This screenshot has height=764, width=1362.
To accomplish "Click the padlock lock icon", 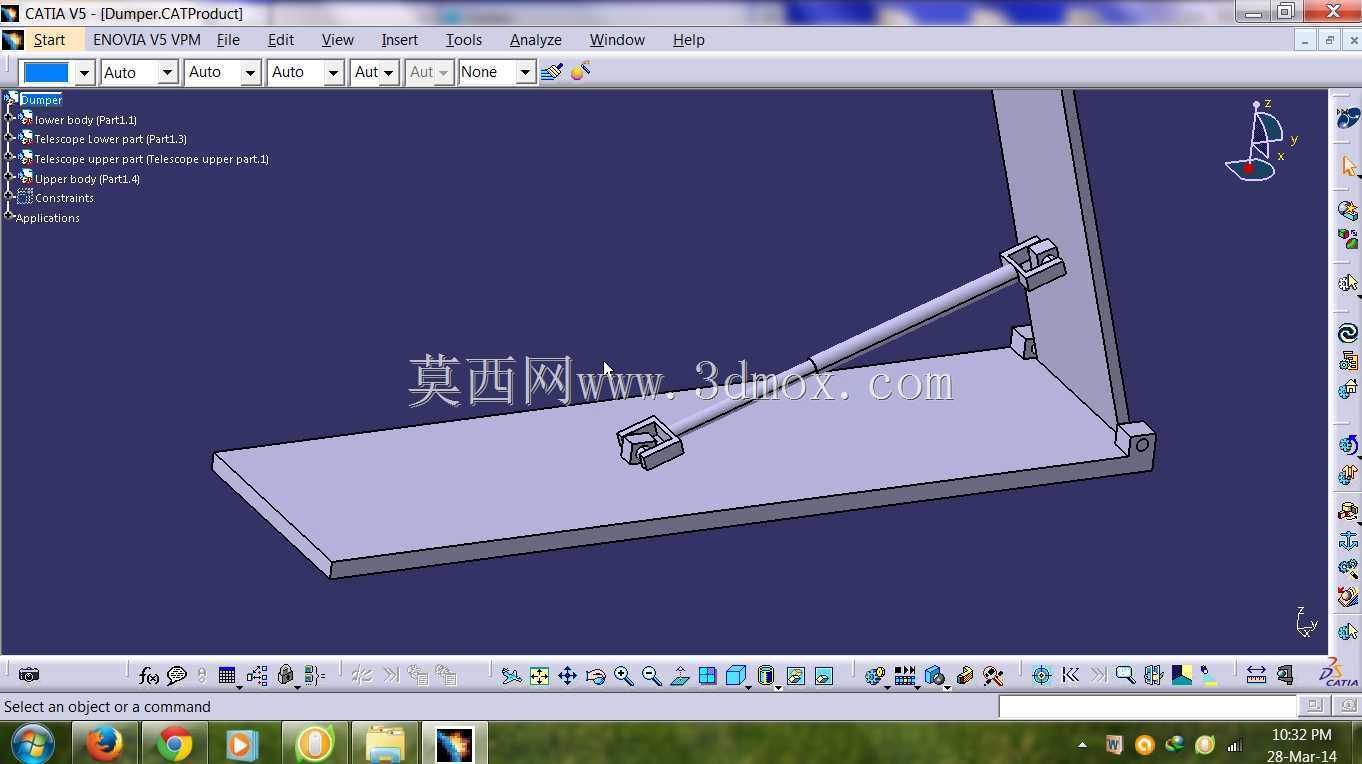I will [286, 676].
